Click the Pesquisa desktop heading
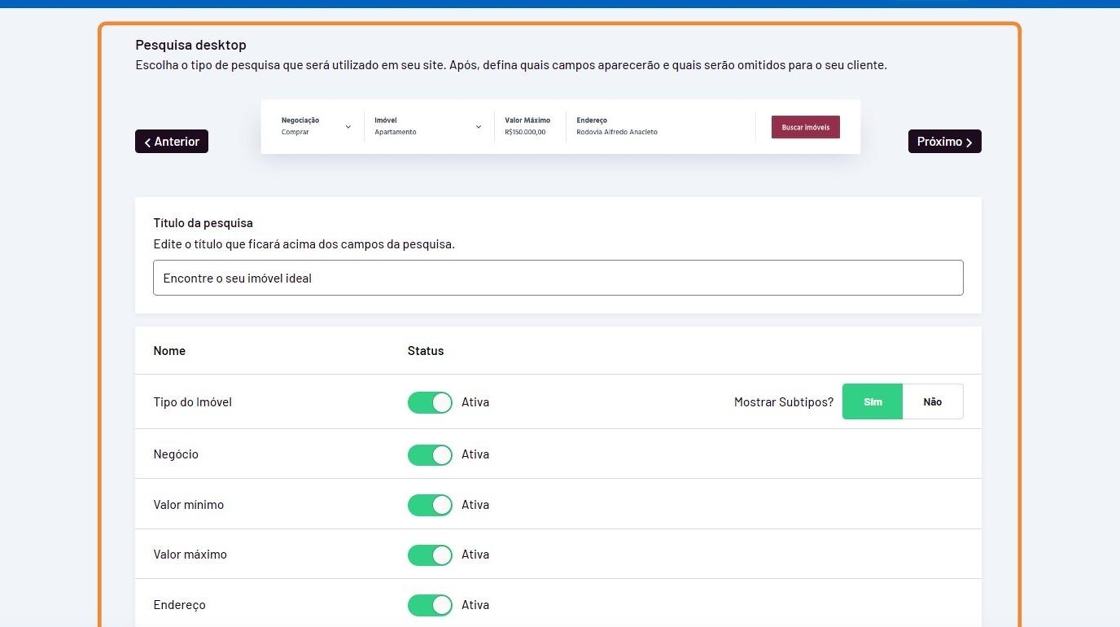Image resolution: width=1120 pixels, height=627 pixels. tap(191, 45)
